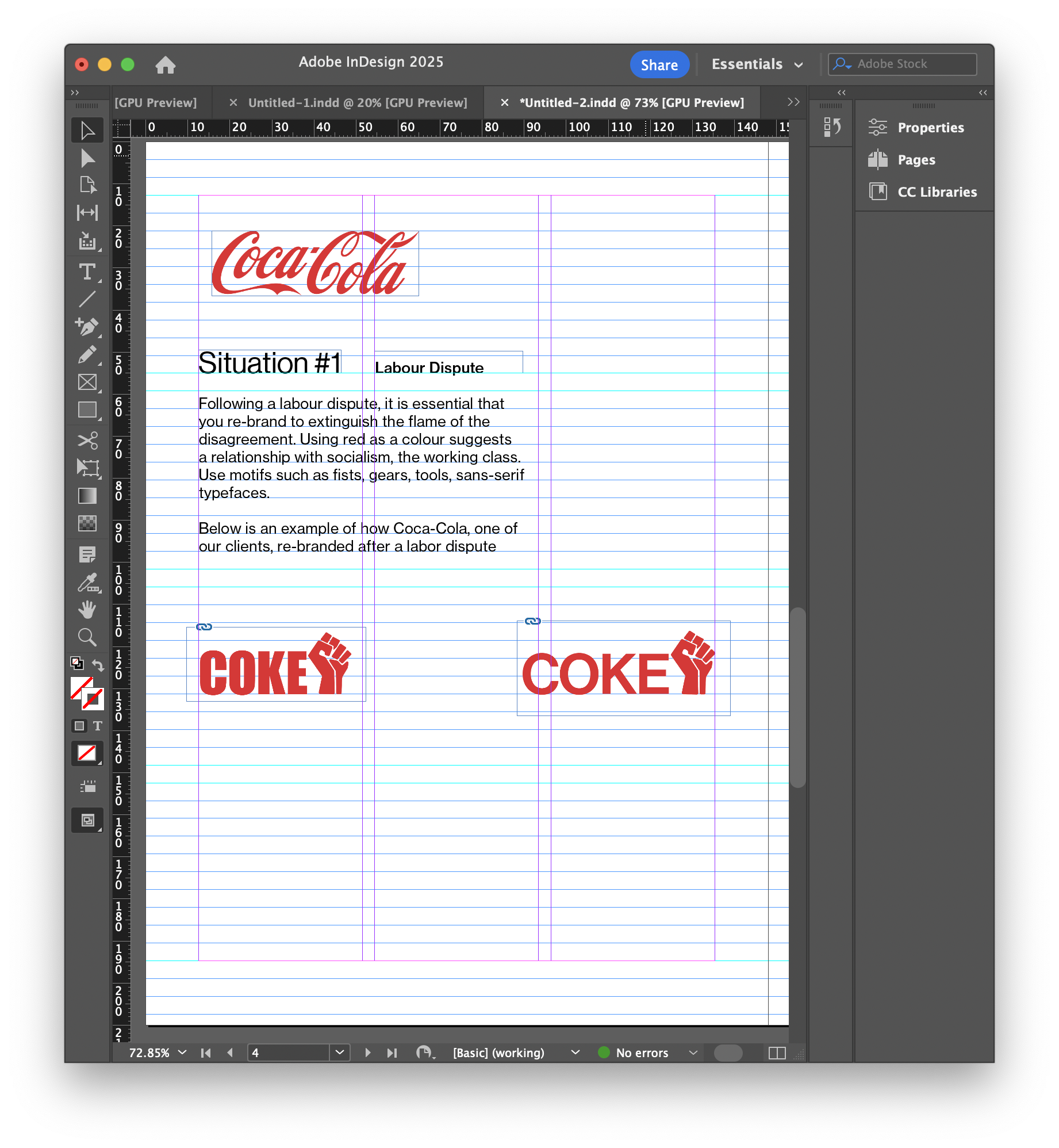Viewport: 1059px width, 1148px height.
Task: Open the CC Libraries panel
Action: click(923, 192)
